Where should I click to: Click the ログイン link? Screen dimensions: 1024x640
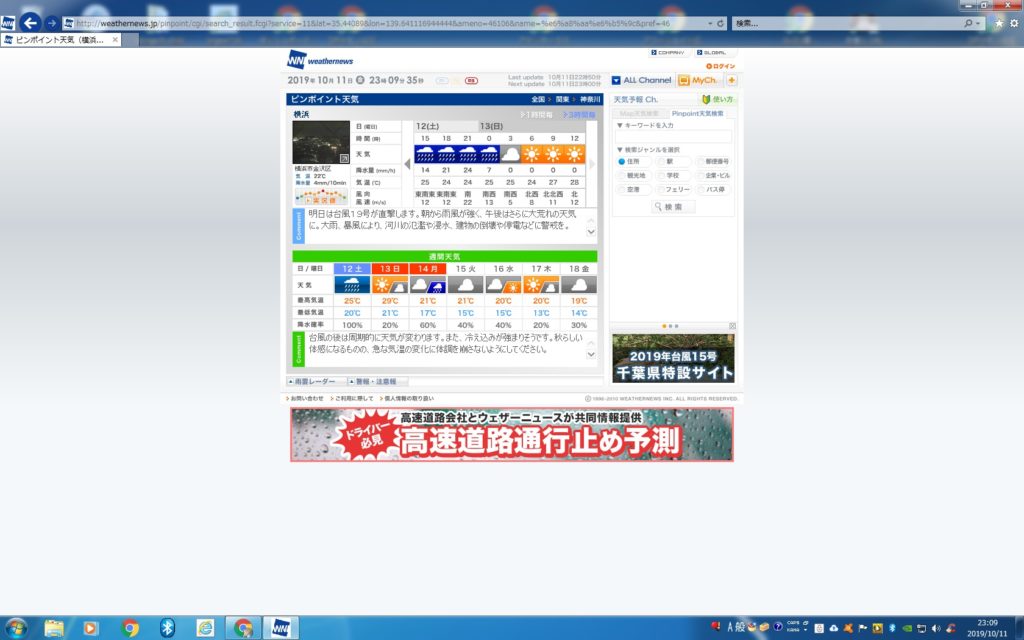click(722, 66)
